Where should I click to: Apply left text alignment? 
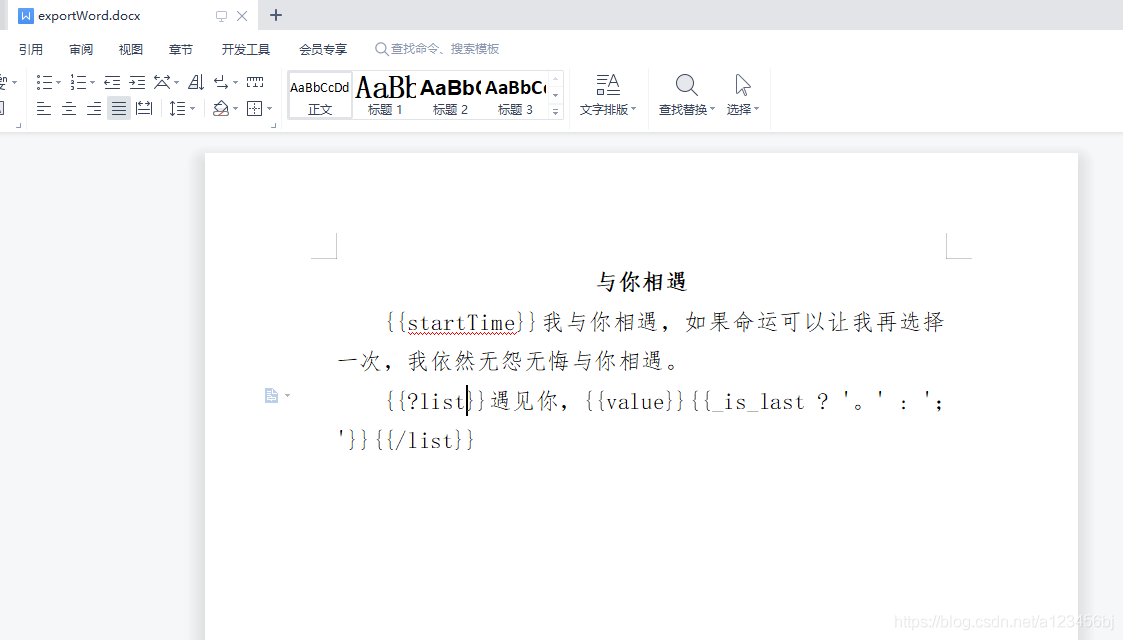pyautogui.click(x=43, y=108)
